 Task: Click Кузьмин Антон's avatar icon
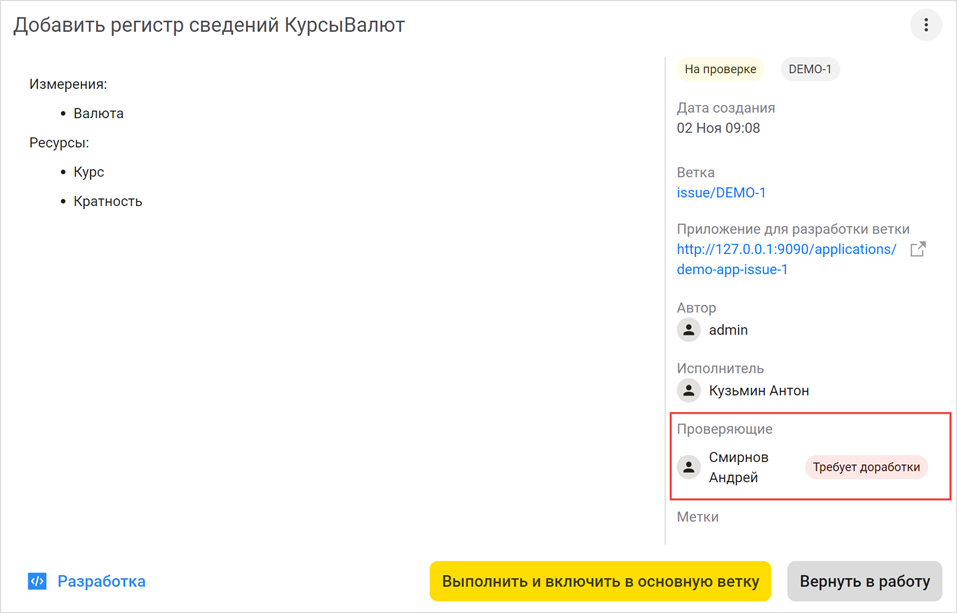coord(688,390)
